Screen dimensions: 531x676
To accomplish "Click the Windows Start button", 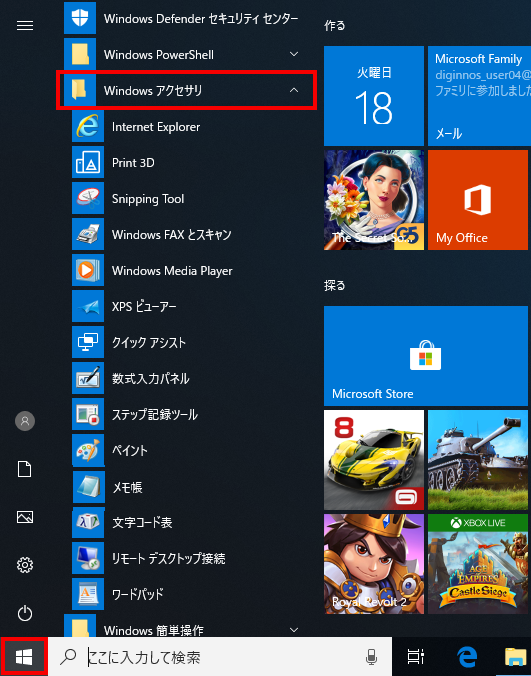I will pos(24,657).
